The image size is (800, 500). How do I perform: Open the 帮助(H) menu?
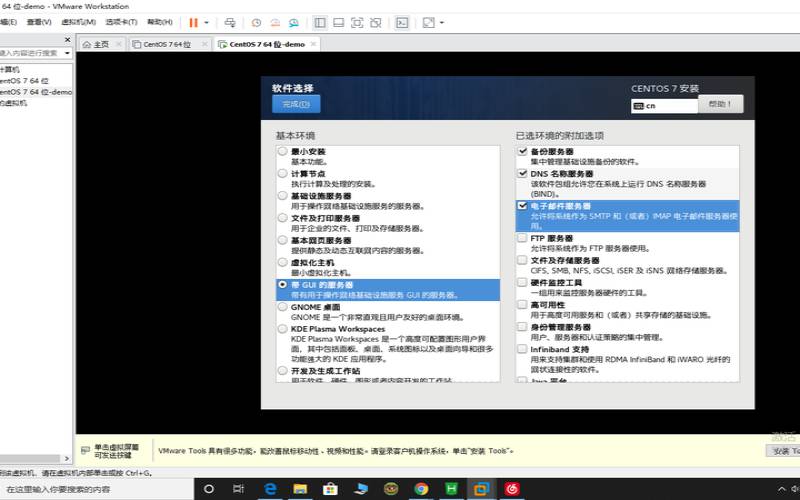click(160, 22)
